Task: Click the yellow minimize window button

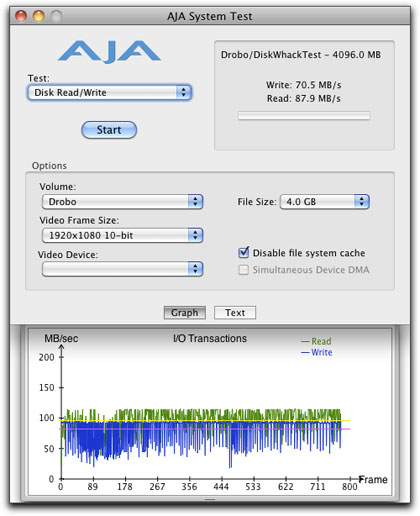Action: click(39, 16)
